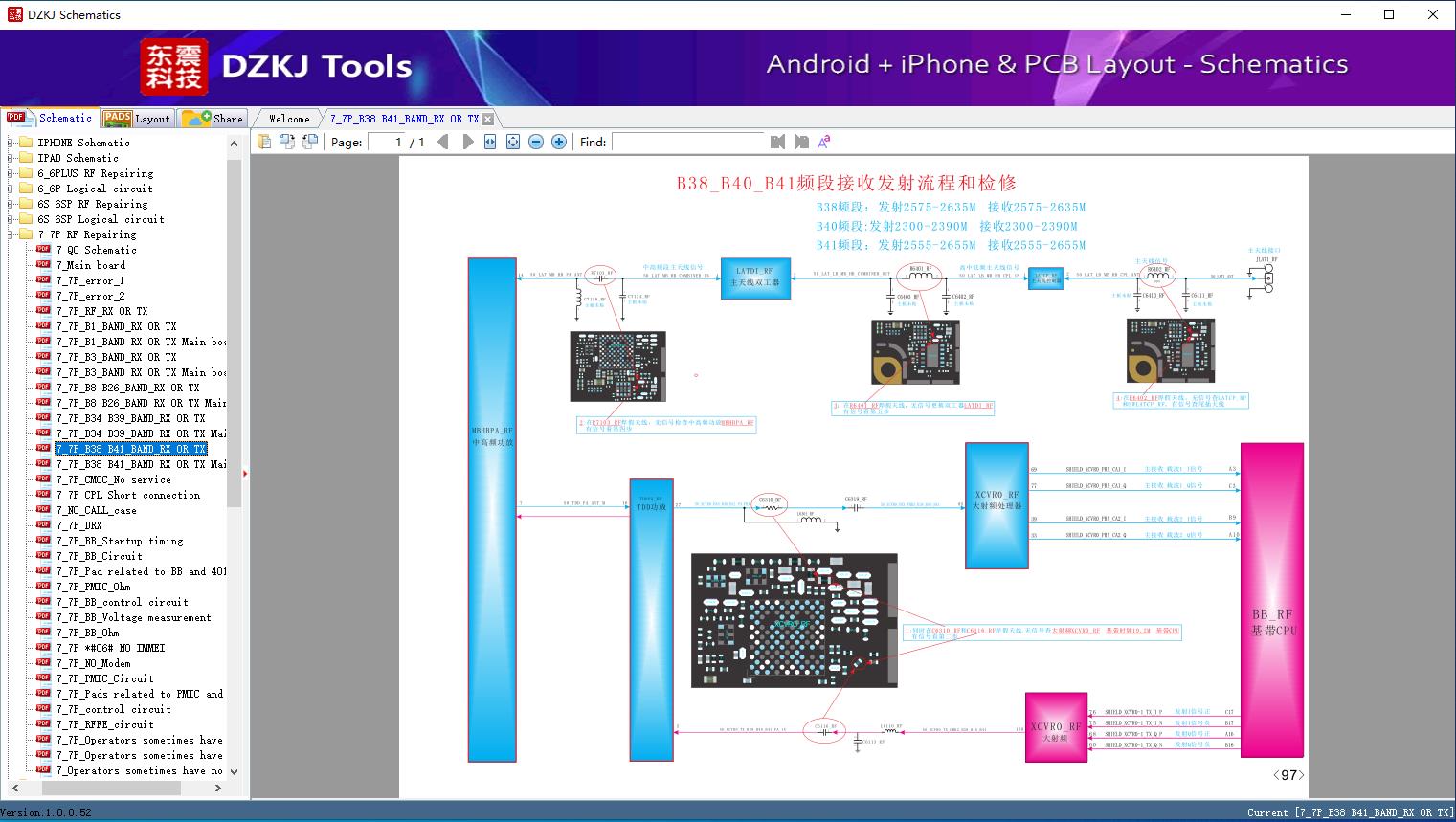Screen dimensions: 1456x822
Task: Click the PDF icon beside 7_7P_RFFE_circuit
Action: [43, 724]
